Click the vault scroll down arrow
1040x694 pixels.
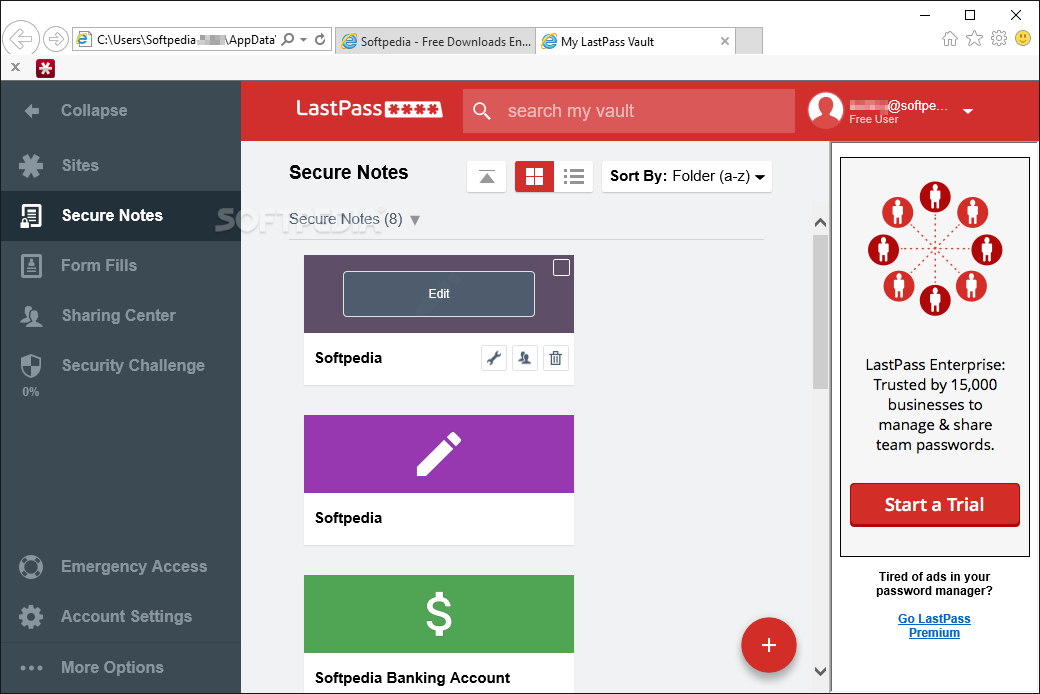point(820,671)
